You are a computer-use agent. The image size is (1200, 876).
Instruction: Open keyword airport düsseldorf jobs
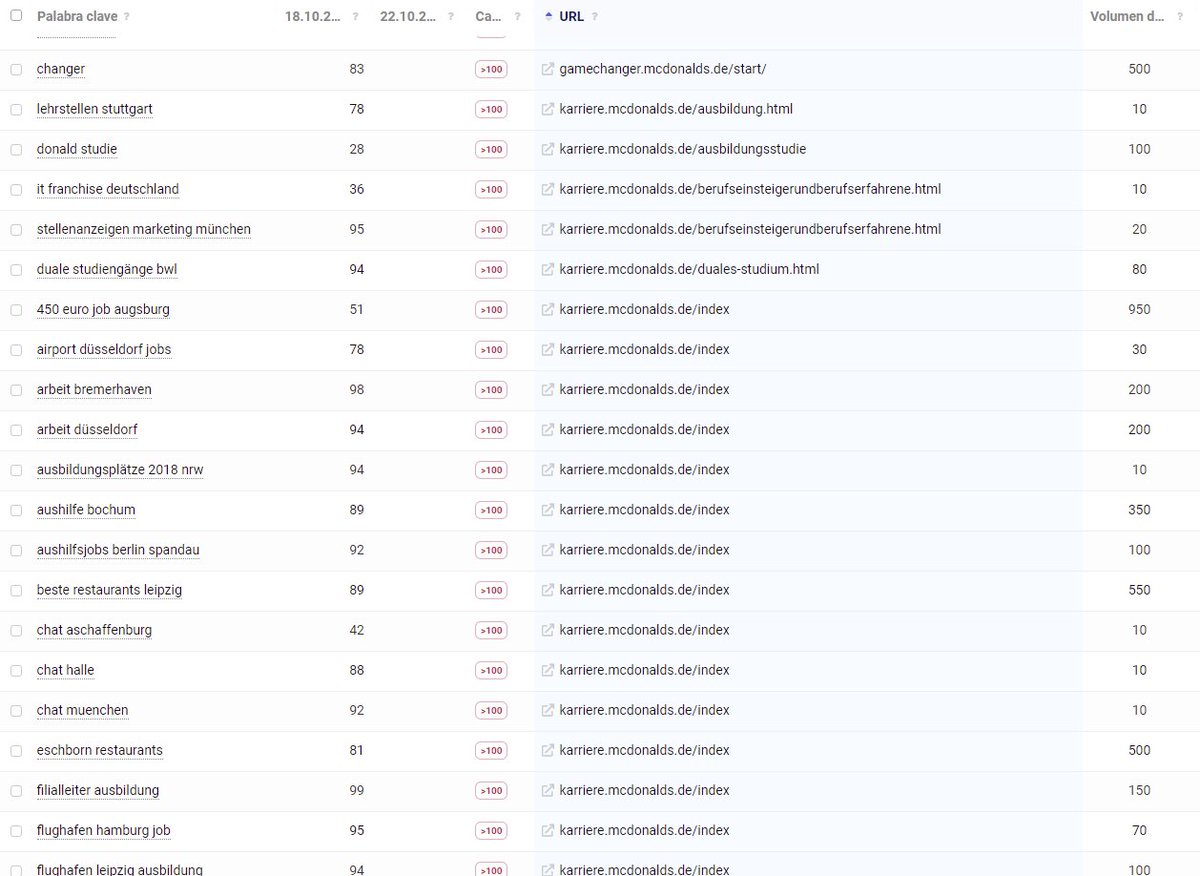tap(104, 349)
